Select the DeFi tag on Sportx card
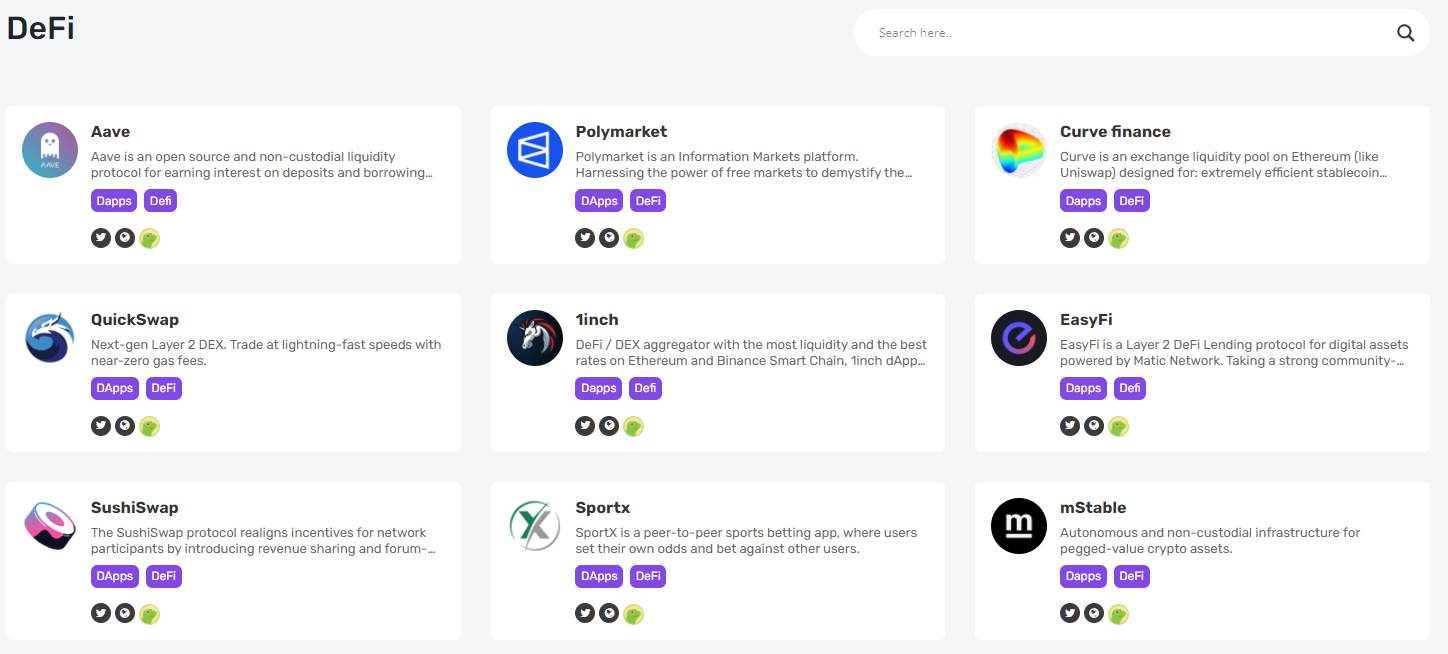The width and height of the screenshot is (1448, 654). (x=648, y=577)
